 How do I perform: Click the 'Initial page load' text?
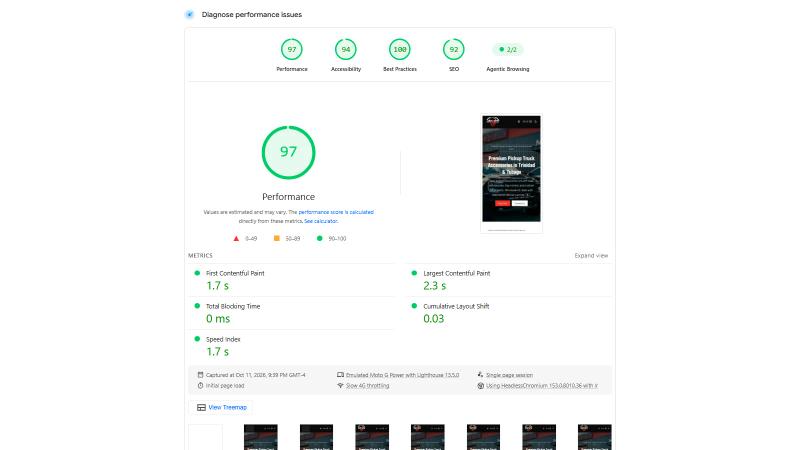225,386
